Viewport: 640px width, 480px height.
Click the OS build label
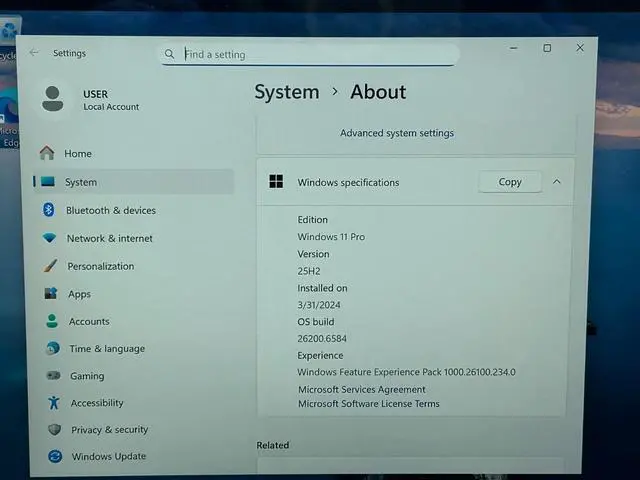click(x=316, y=322)
